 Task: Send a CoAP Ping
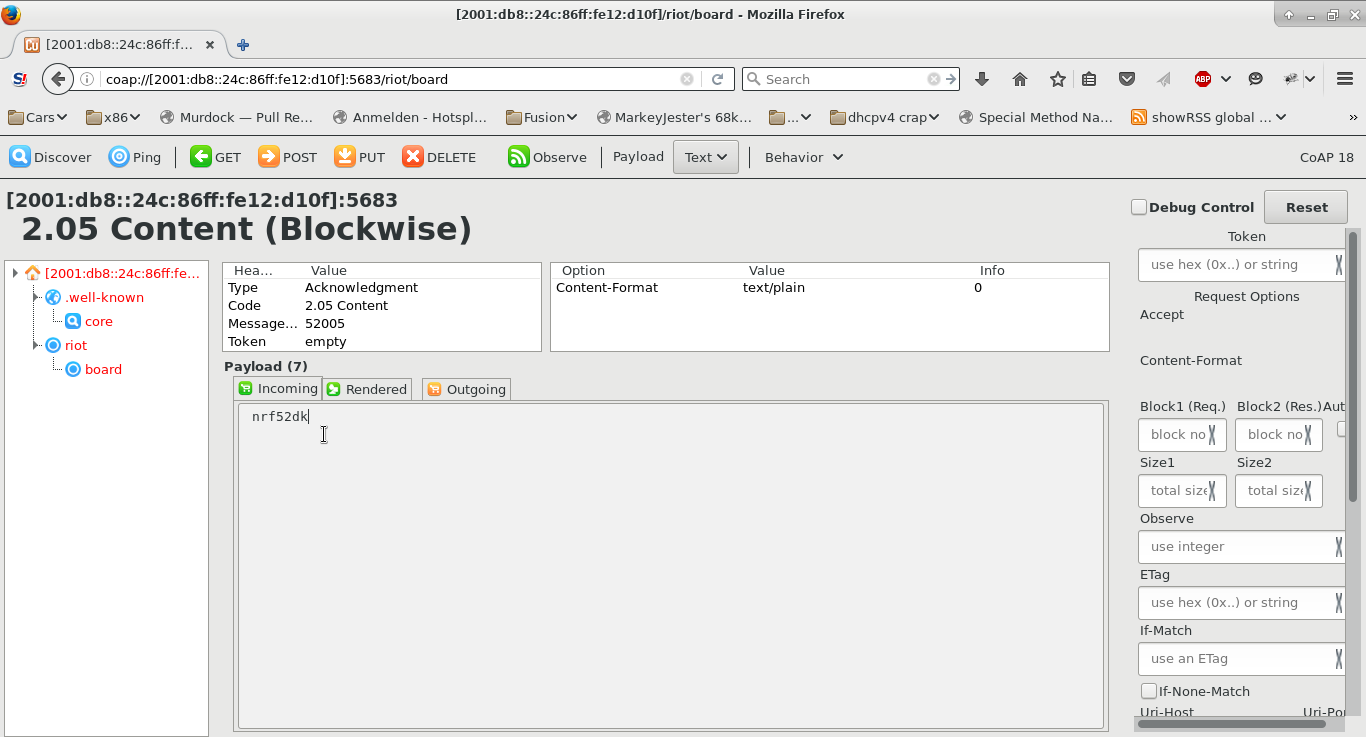pyautogui.click(x=135, y=157)
